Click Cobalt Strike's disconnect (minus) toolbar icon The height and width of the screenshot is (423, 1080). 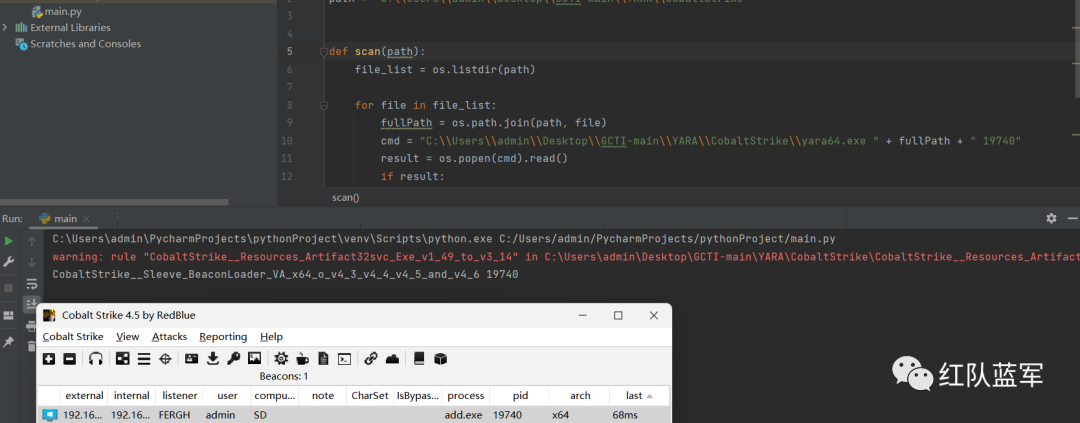[x=70, y=358]
